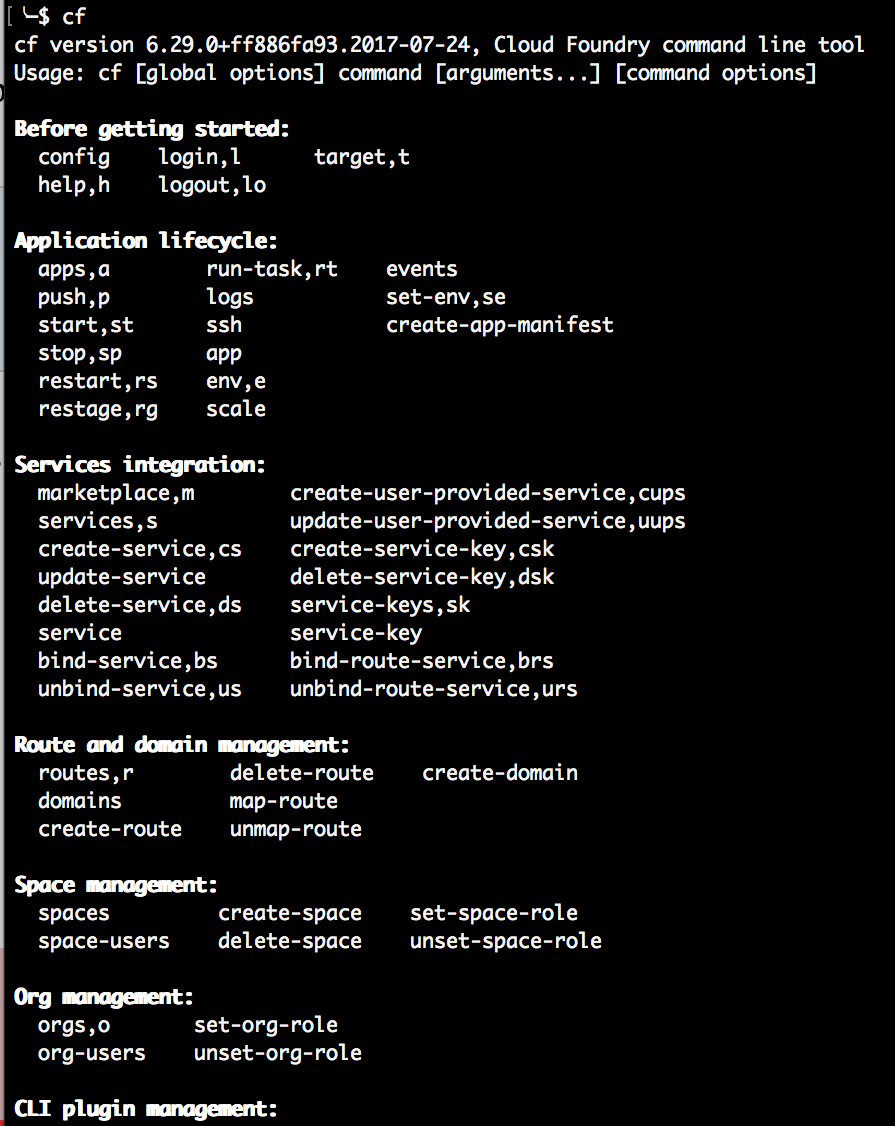Select 'create-app-manifest' in Application lifecycle

click(500, 325)
